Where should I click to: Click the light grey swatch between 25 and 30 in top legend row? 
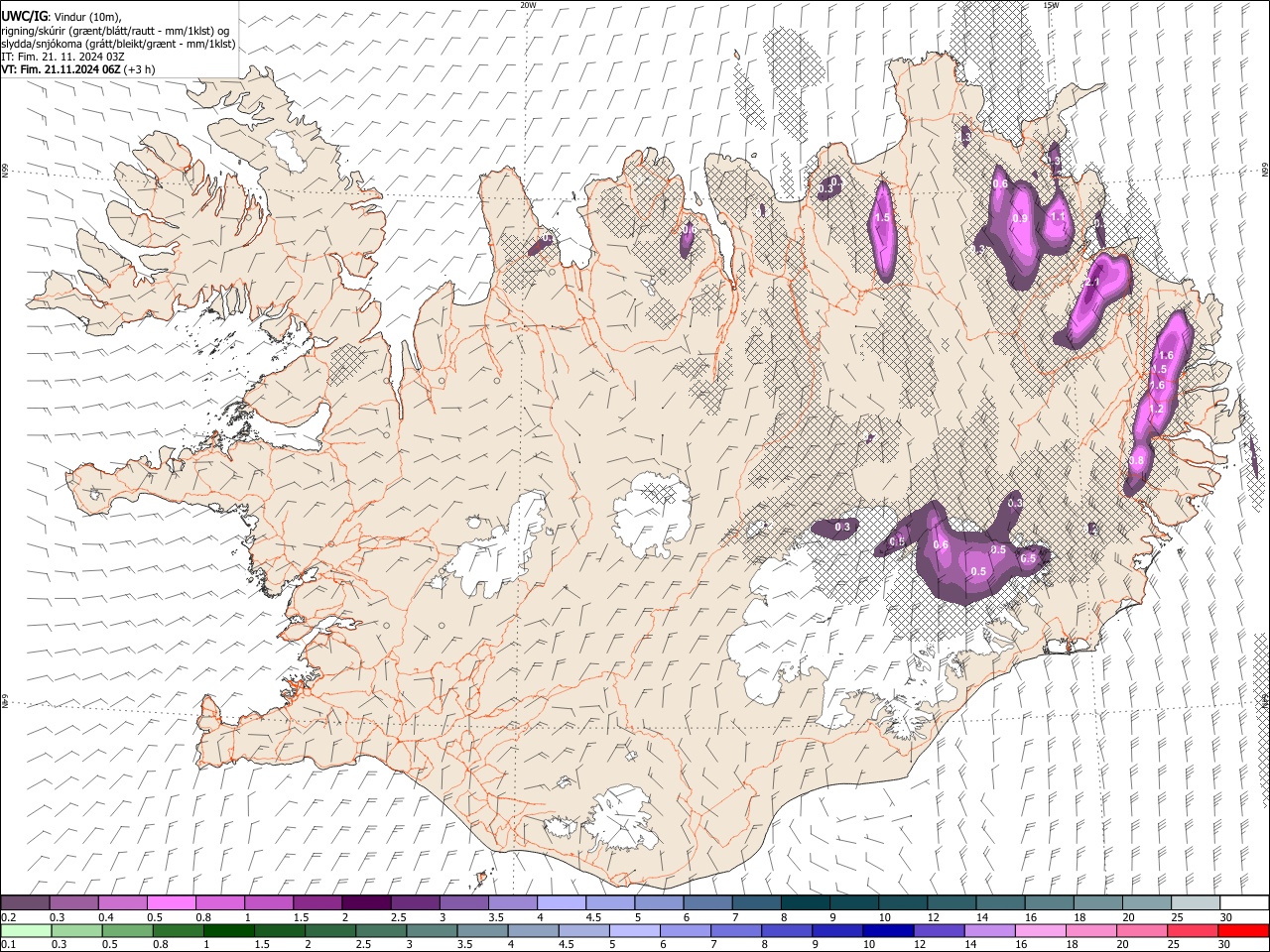(x=1196, y=903)
